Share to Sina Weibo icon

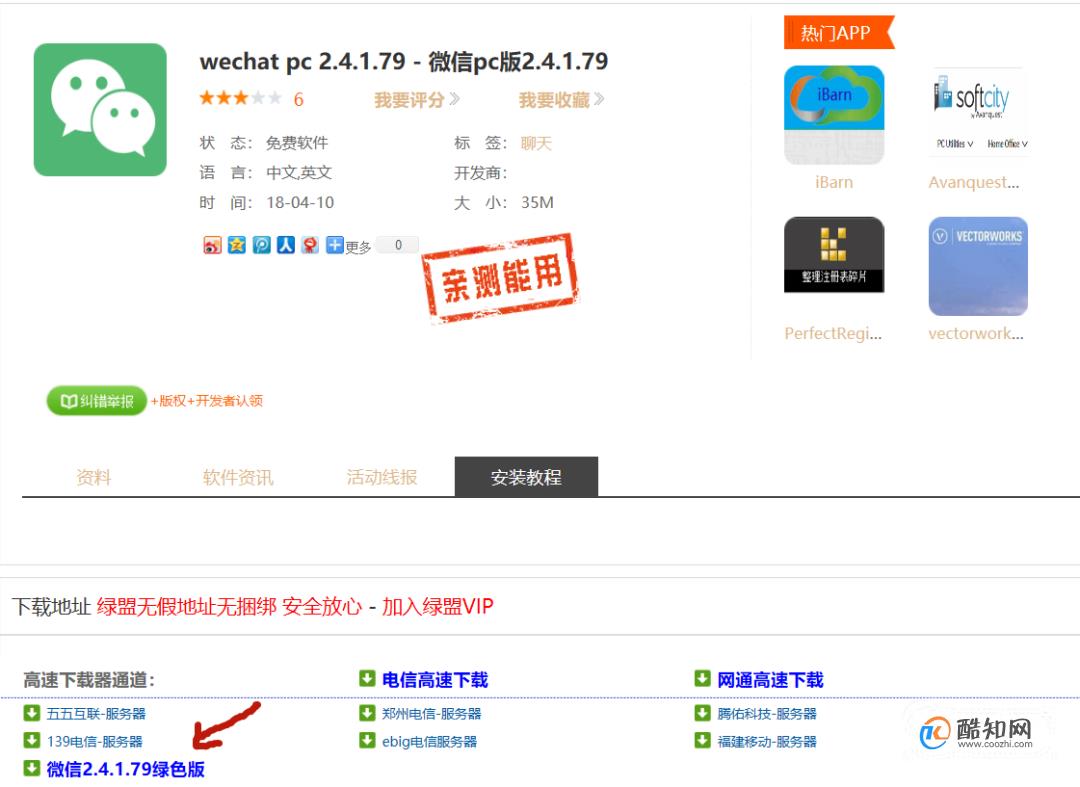tap(212, 245)
